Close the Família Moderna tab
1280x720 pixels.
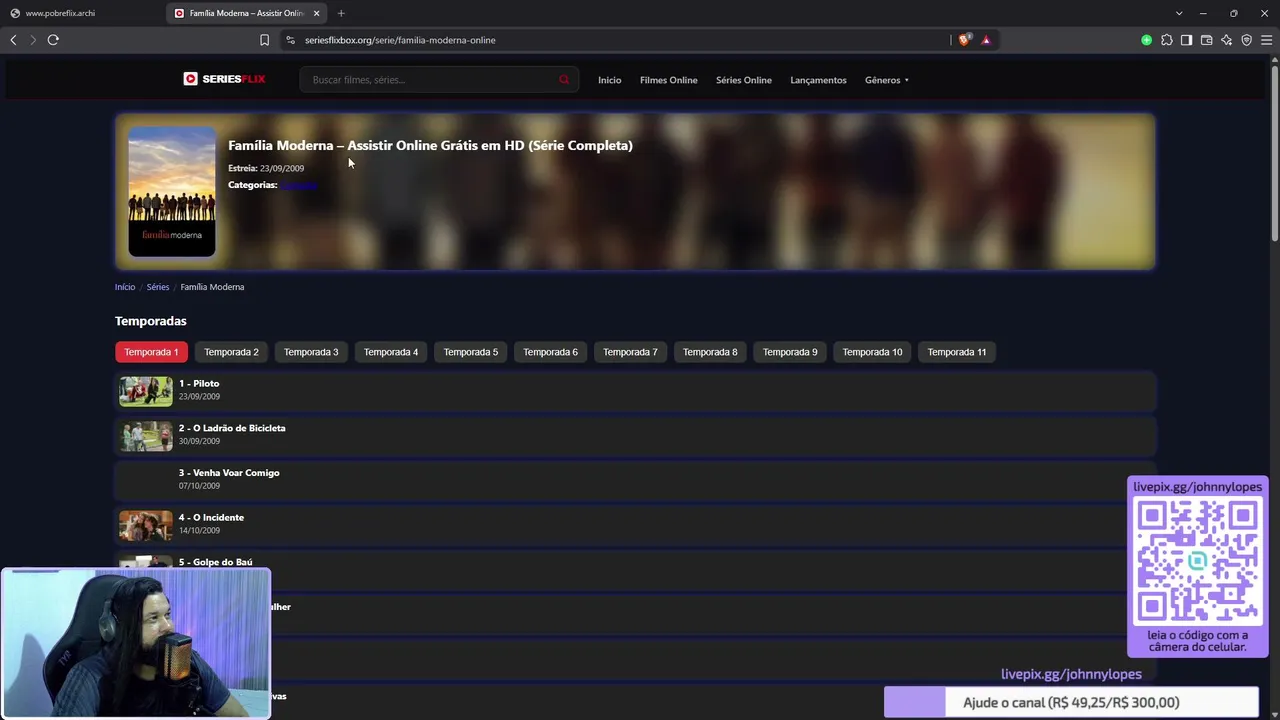coord(317,13)
